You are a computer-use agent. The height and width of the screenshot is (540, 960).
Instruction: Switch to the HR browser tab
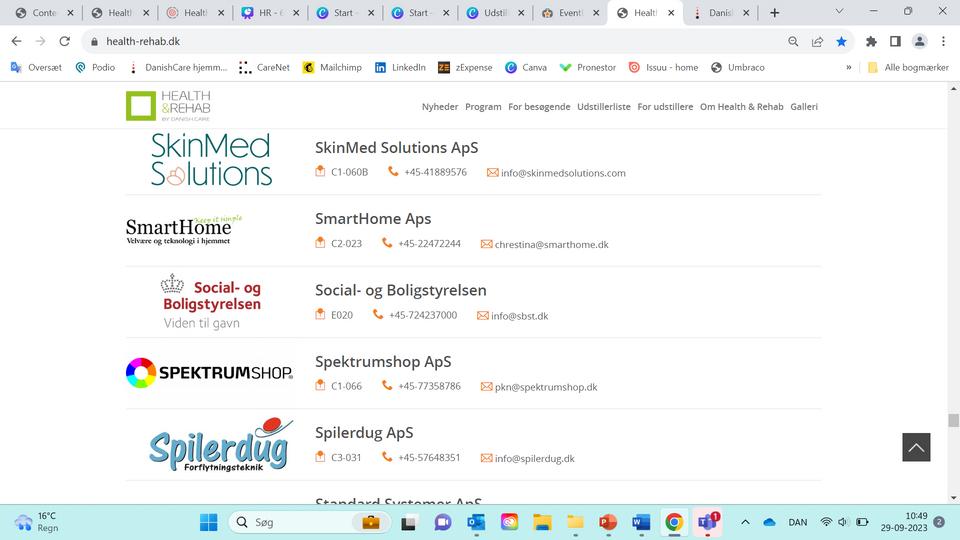270,13
